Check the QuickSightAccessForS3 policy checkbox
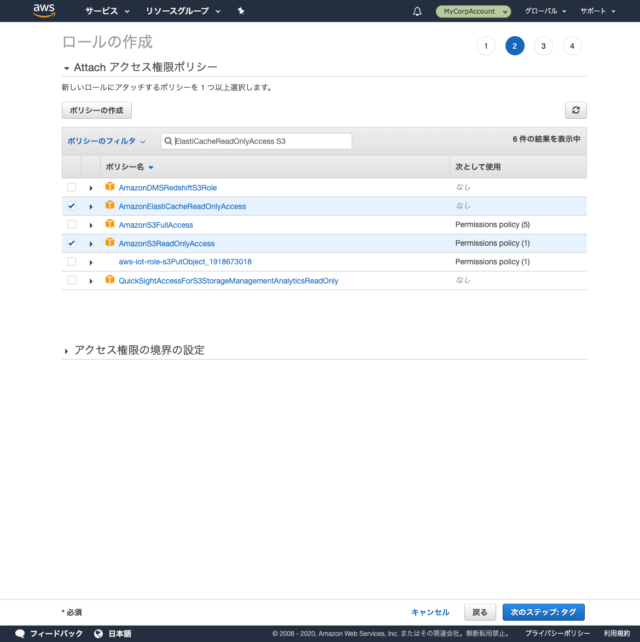Image resolution: width=640 pixels, height=642 pixels. pos(72,280)
